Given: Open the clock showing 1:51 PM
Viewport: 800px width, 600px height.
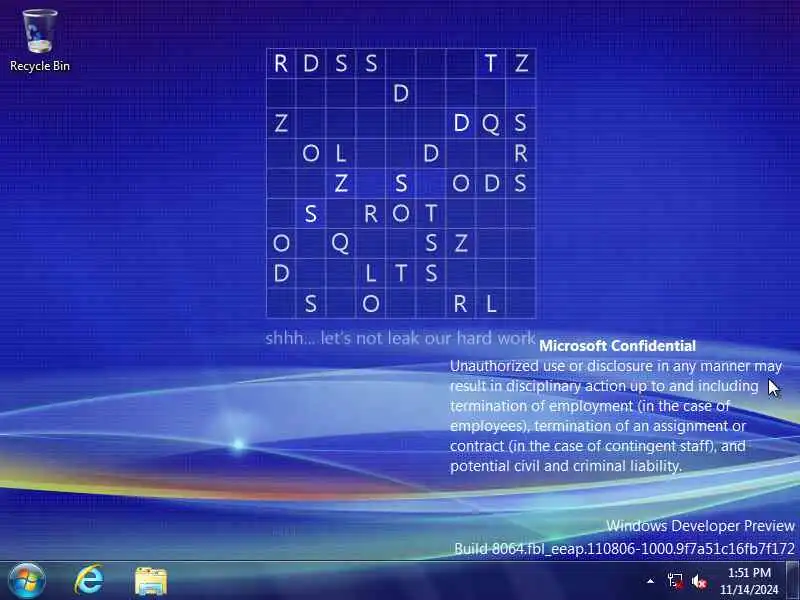Looking at the screenshot, I should click(749, 581).
